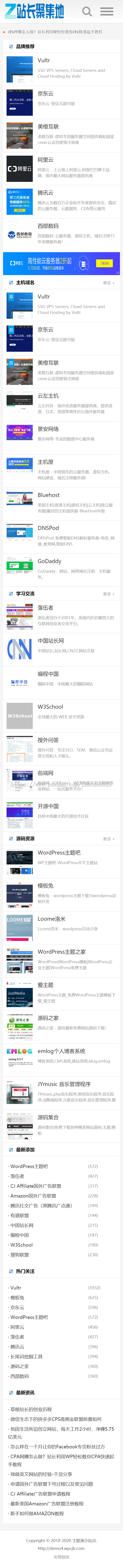
Task: Click the 站长聚集地 site logo
Action: pyautogui.click(x=34, y=11)
